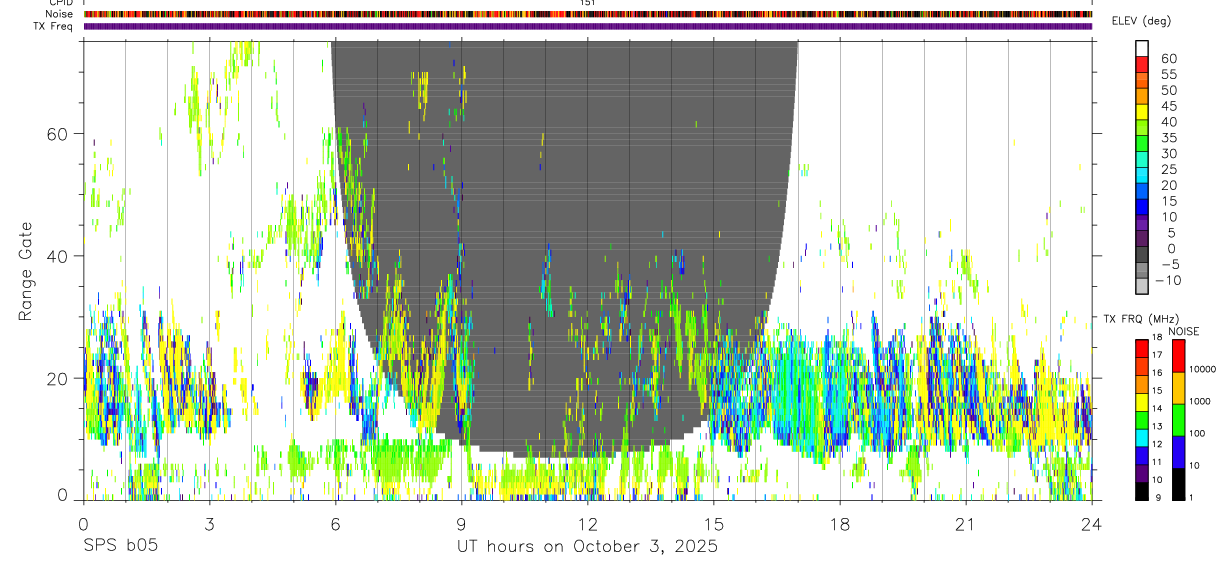The height and width of the screenshot is (567, 1228).
Task: Click the '151' CPID value at top
Action: 588,3
